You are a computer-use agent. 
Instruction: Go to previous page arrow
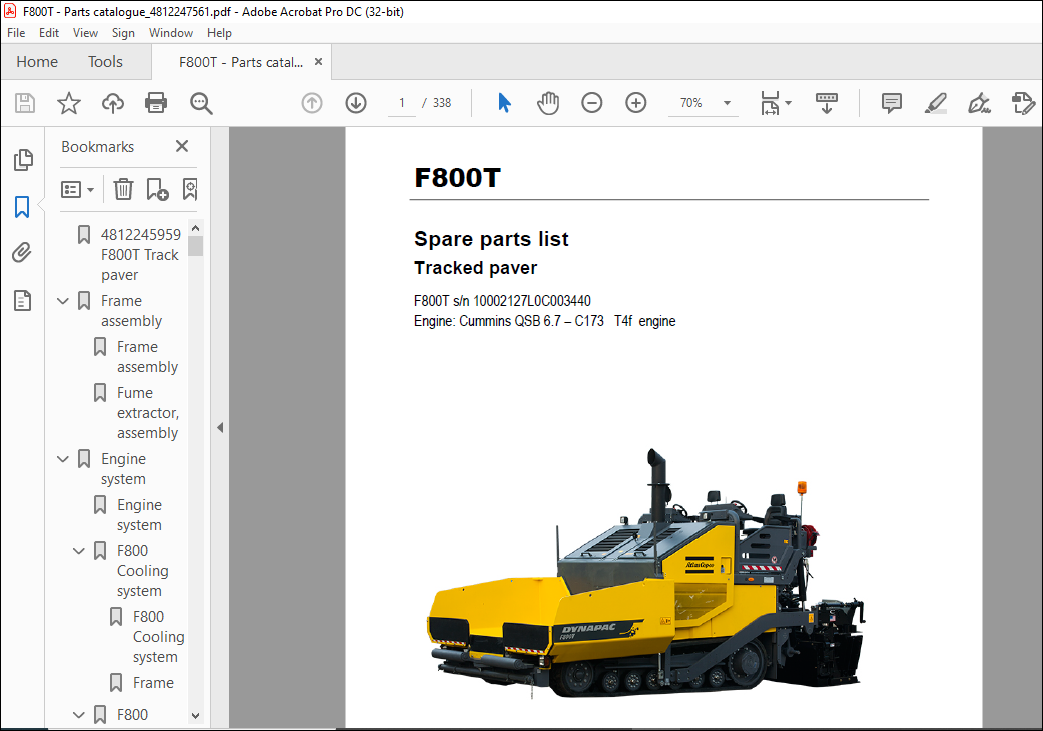point(312,103)
